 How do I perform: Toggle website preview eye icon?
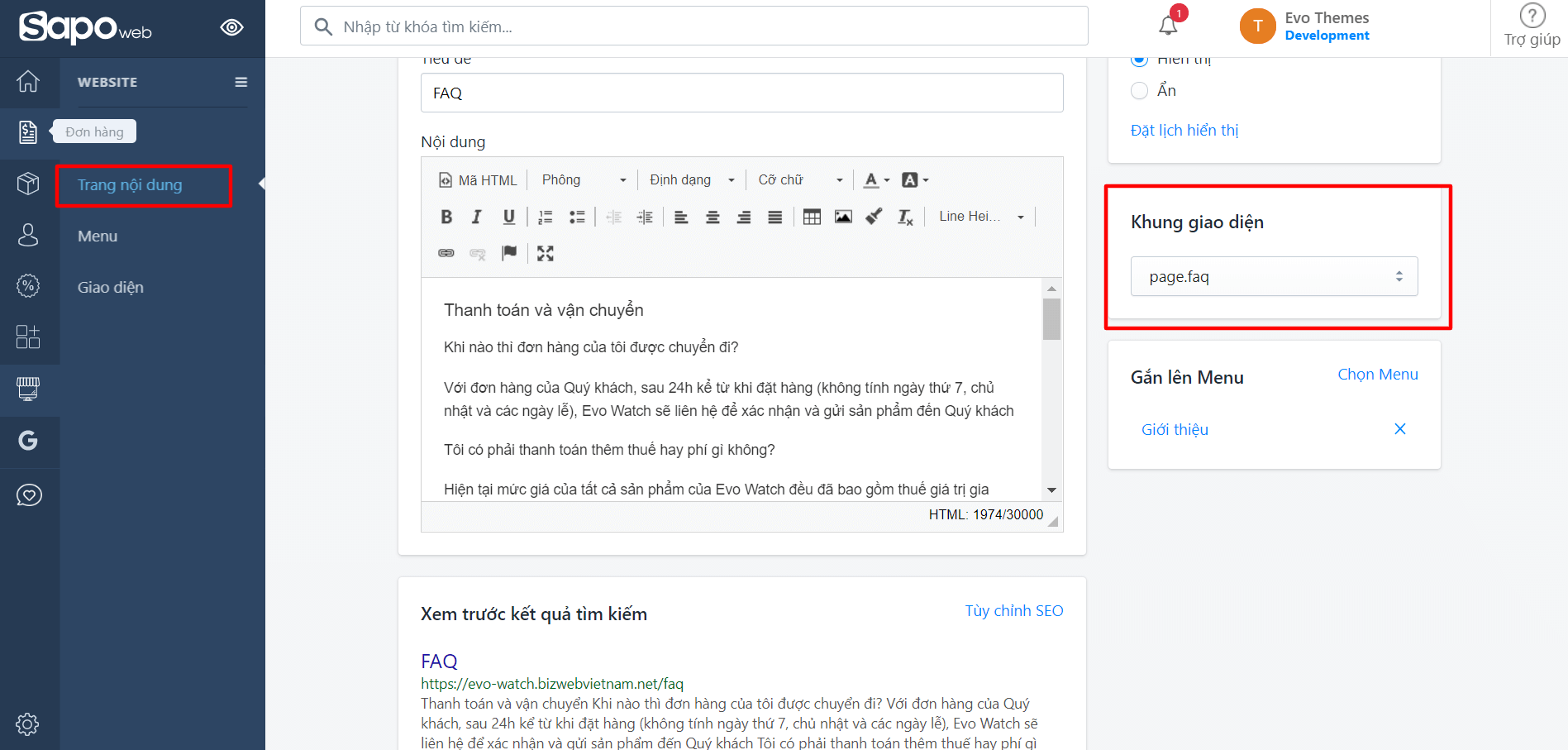tap(231, 27)
